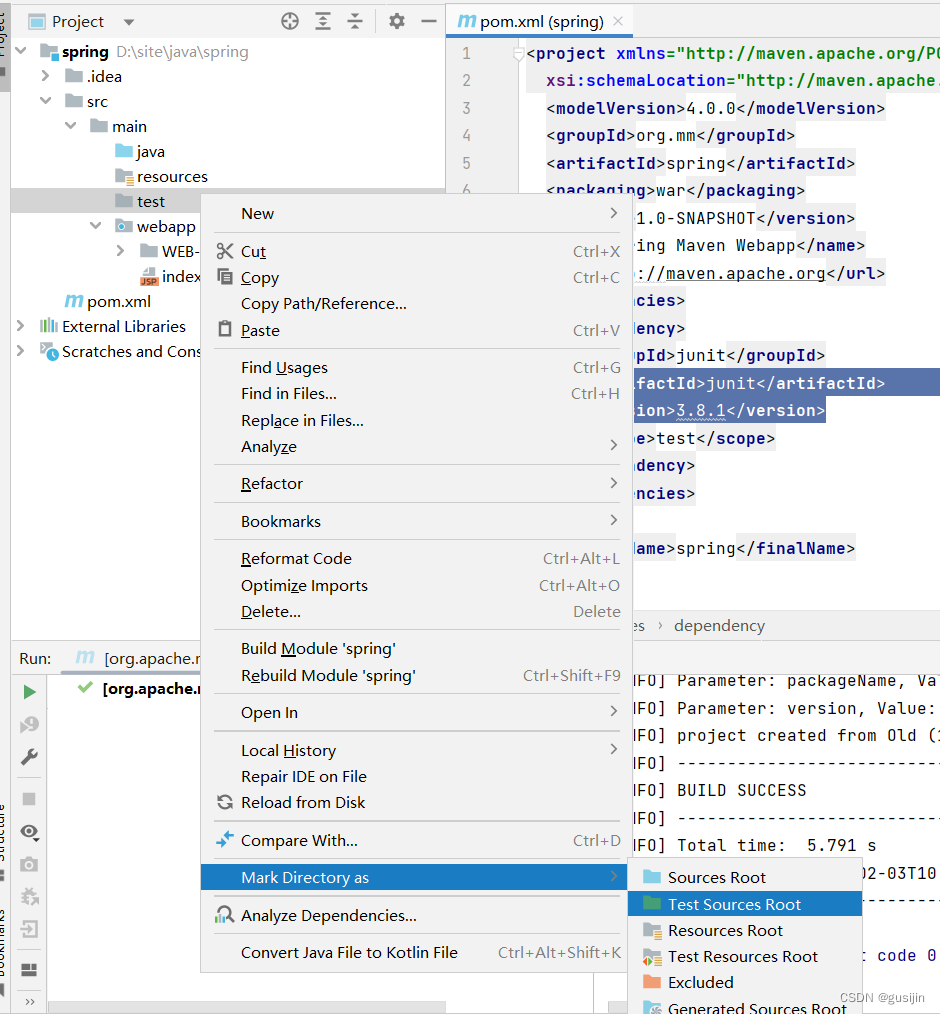
Task: Select pom.xml in project tree
Action: [x=107, y=301]
